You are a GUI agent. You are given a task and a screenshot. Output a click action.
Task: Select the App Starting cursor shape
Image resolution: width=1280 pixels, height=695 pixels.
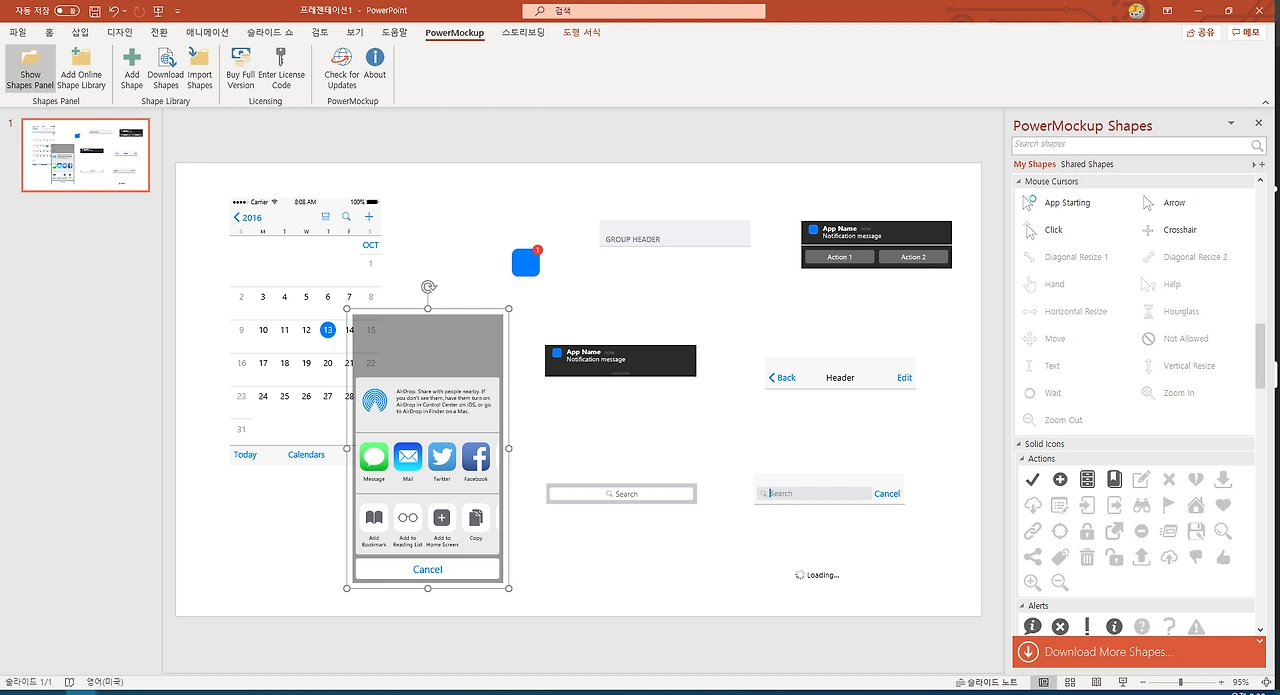pos(1058,203)
